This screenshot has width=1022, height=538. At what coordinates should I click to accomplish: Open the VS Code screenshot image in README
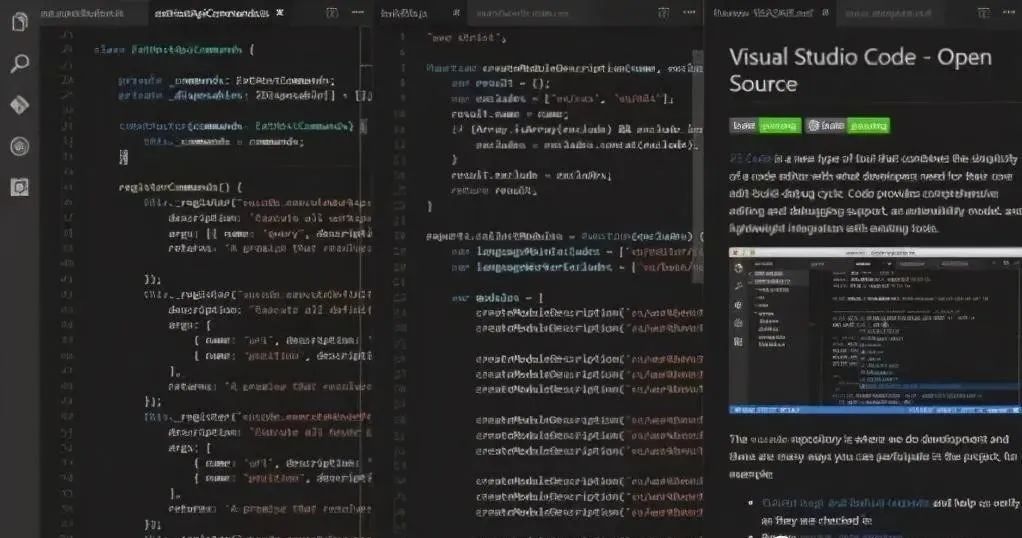[x=875, y=331]
